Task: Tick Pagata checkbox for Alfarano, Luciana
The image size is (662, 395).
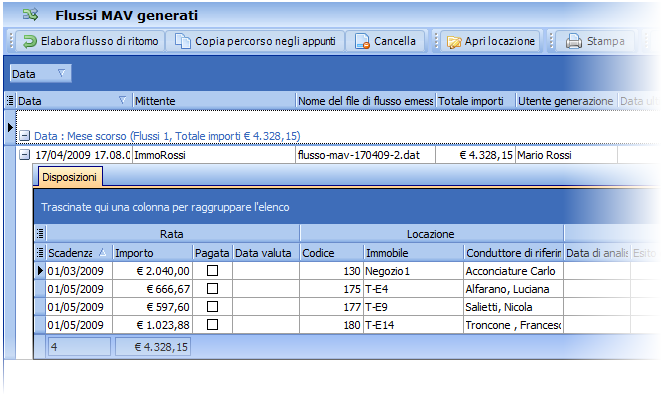Action: (x=212, y=289)
